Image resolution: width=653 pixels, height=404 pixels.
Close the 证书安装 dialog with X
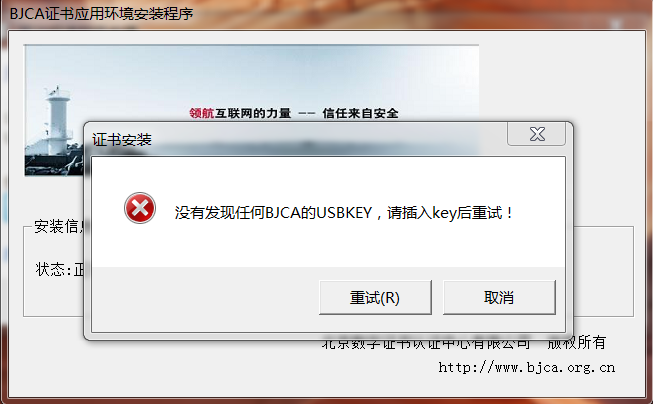click(536, 134)
